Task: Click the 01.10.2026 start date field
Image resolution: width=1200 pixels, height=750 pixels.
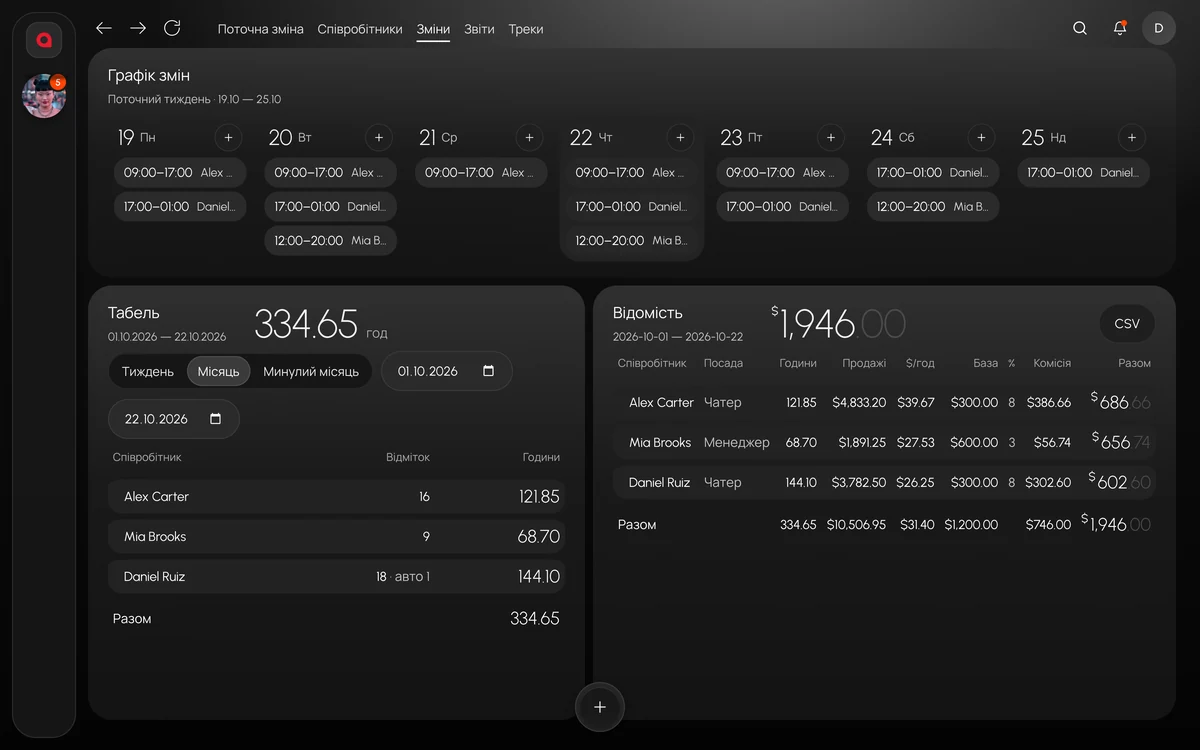Action: [447, 371]
